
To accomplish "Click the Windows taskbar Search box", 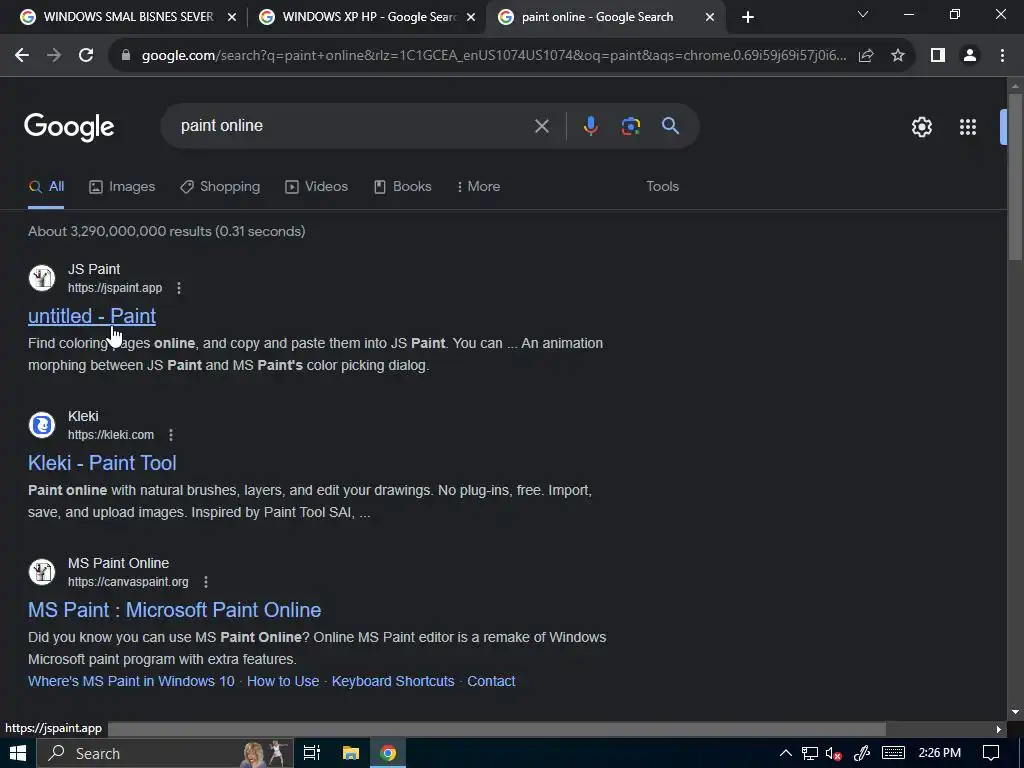I will 165,754.
